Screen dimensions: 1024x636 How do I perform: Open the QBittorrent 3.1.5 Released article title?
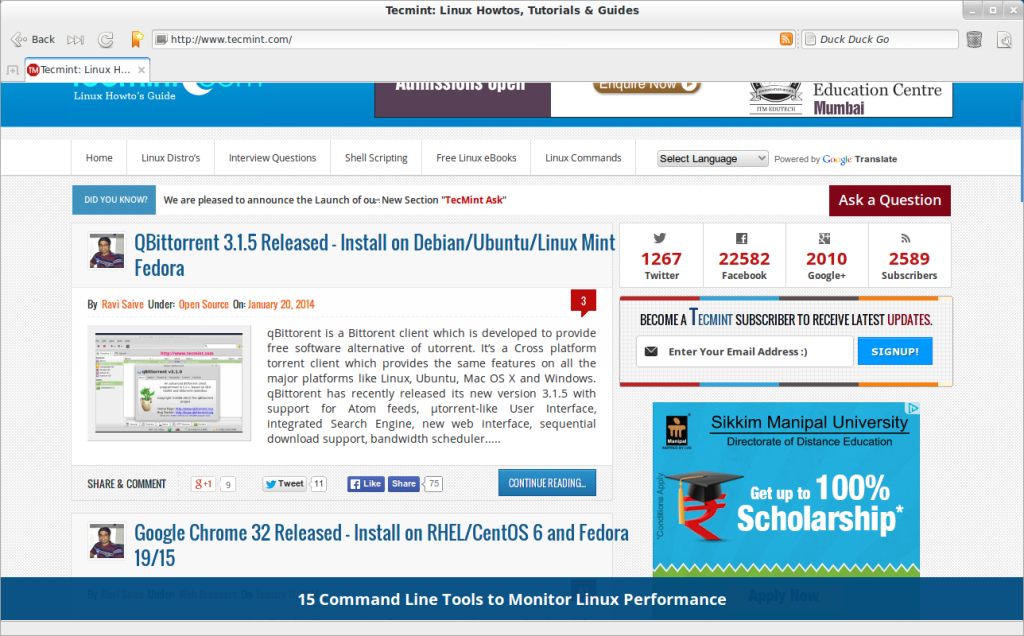point(374,255)
